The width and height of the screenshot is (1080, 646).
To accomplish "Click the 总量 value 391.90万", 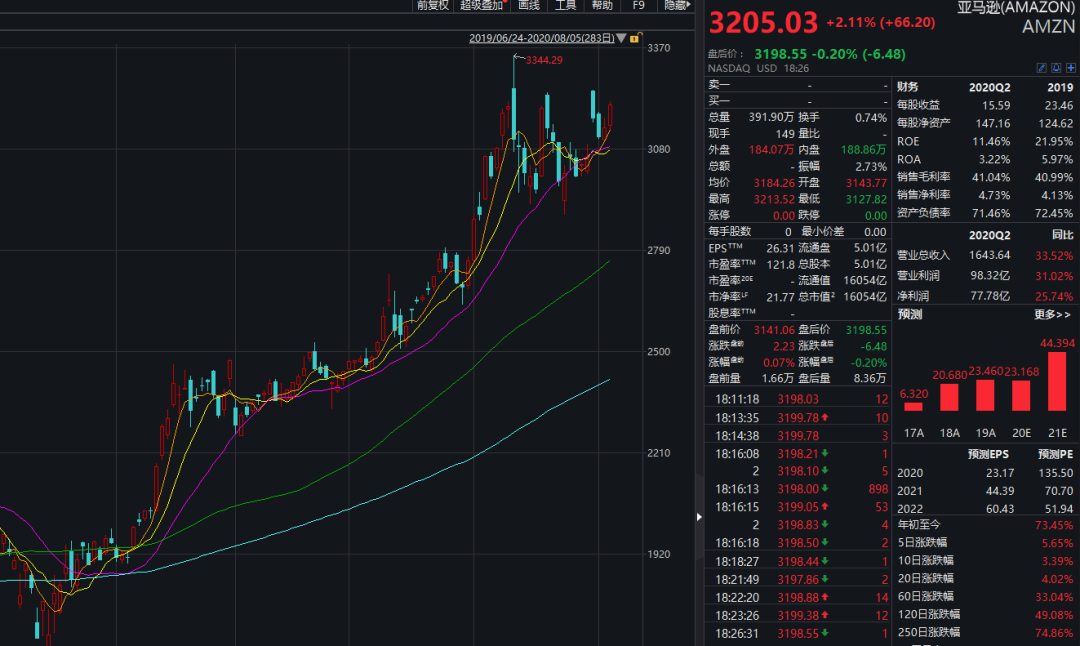I will tap(771, 117).
